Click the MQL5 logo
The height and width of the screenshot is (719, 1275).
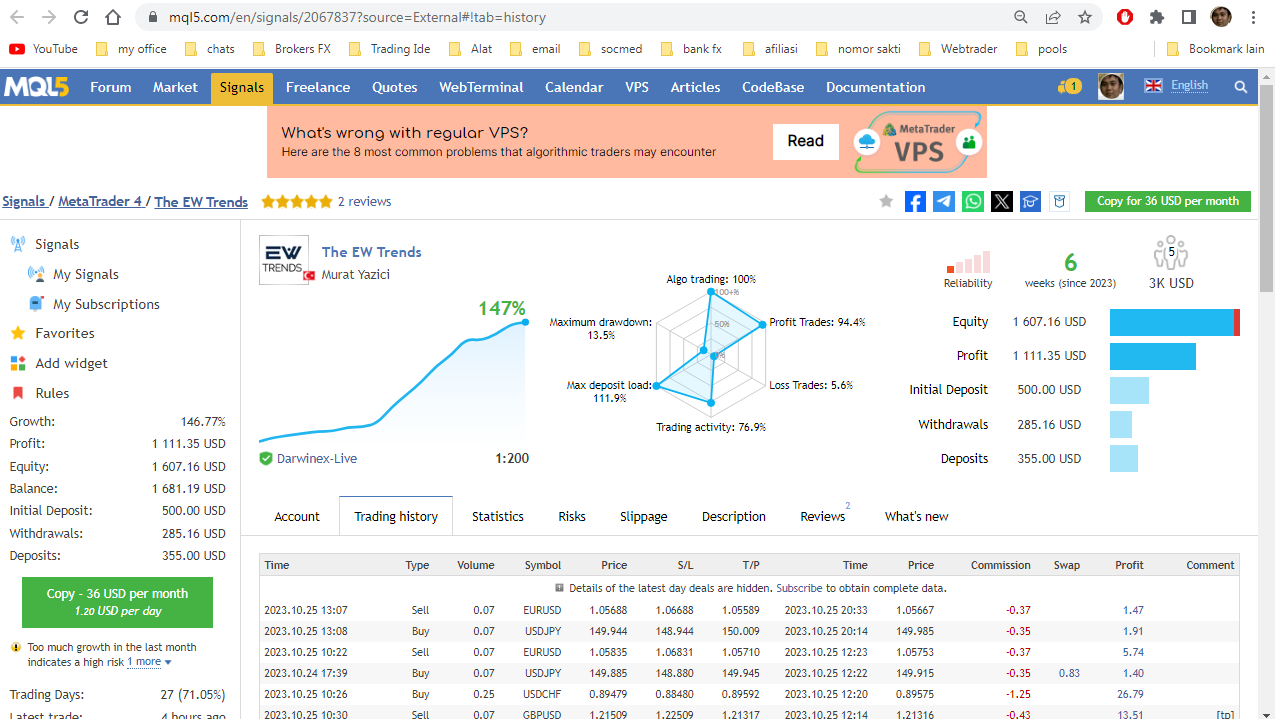(x=36, y=87)
